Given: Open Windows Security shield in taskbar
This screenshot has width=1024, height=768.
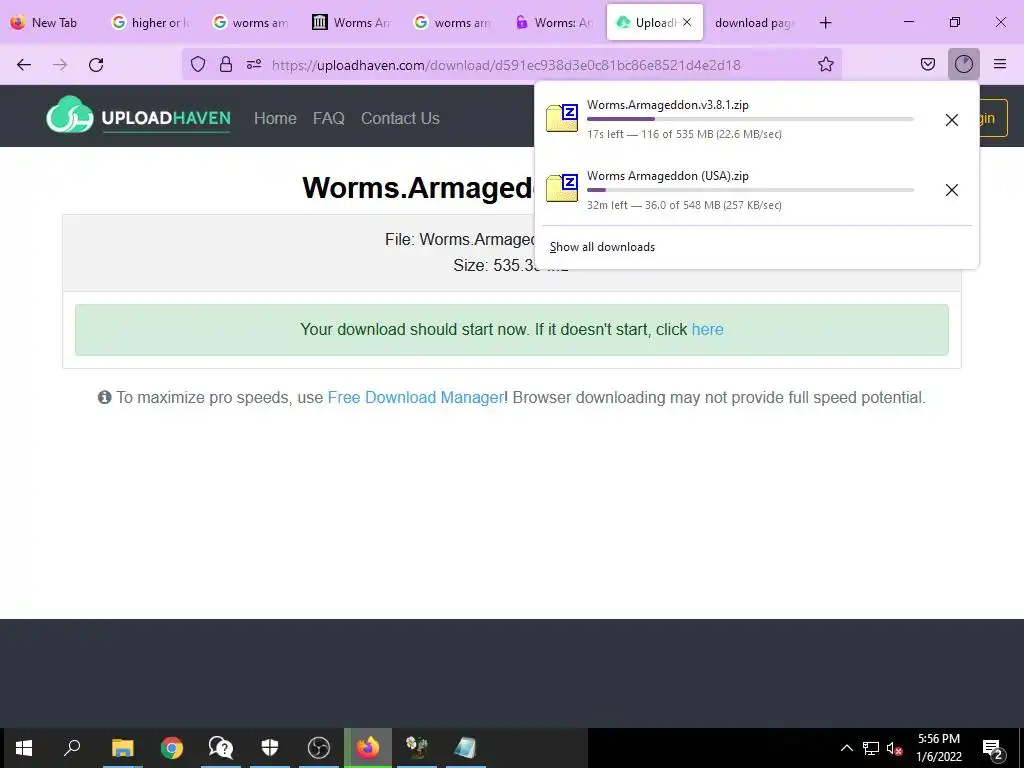Looking at the screenshot, I should point(270,747).
